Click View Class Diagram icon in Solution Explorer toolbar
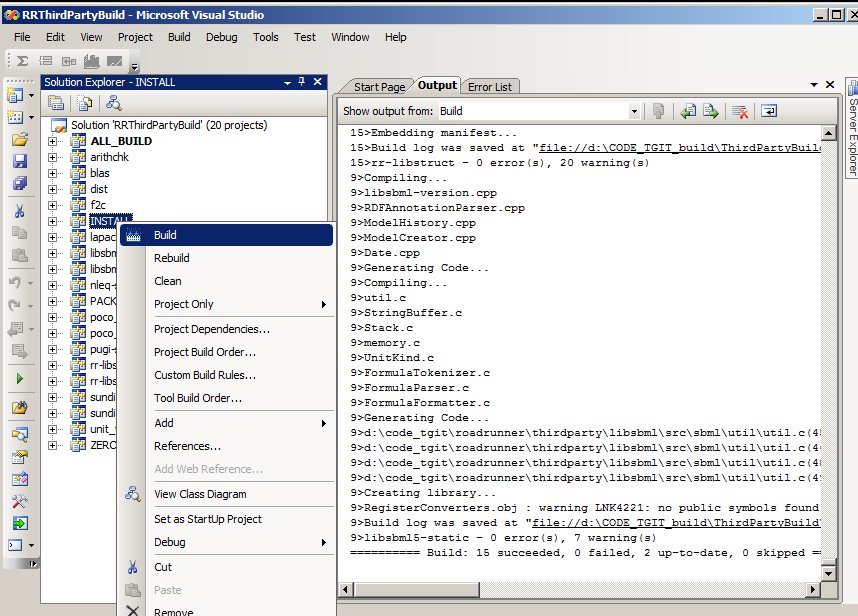 pyautogui.click(x=114, y=103)
